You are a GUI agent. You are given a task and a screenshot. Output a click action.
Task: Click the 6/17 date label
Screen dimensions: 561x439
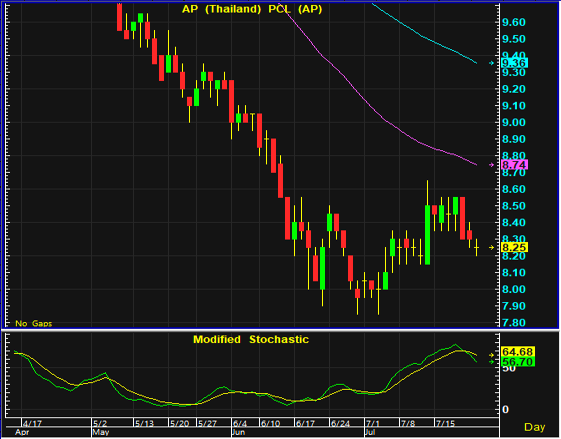pos(305,424)
